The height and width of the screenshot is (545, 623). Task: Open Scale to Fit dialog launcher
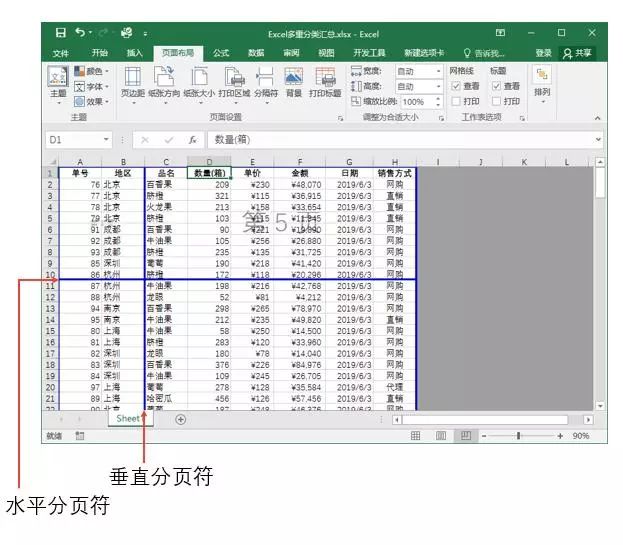[x=441, y=118]
